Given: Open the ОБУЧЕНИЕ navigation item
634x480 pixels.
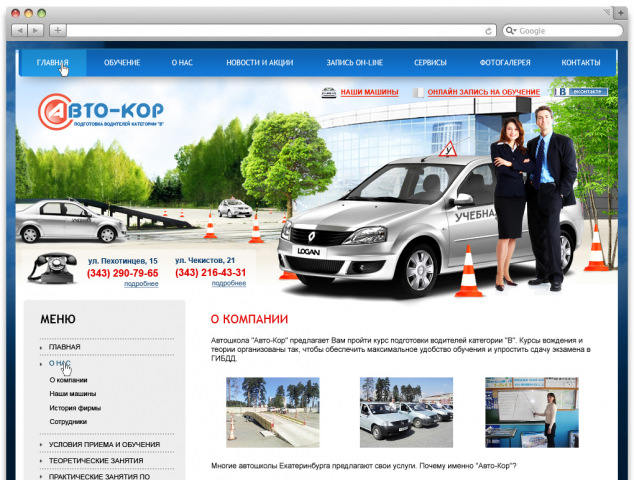Looking at the screenshot, I should (x=122, y=63).
